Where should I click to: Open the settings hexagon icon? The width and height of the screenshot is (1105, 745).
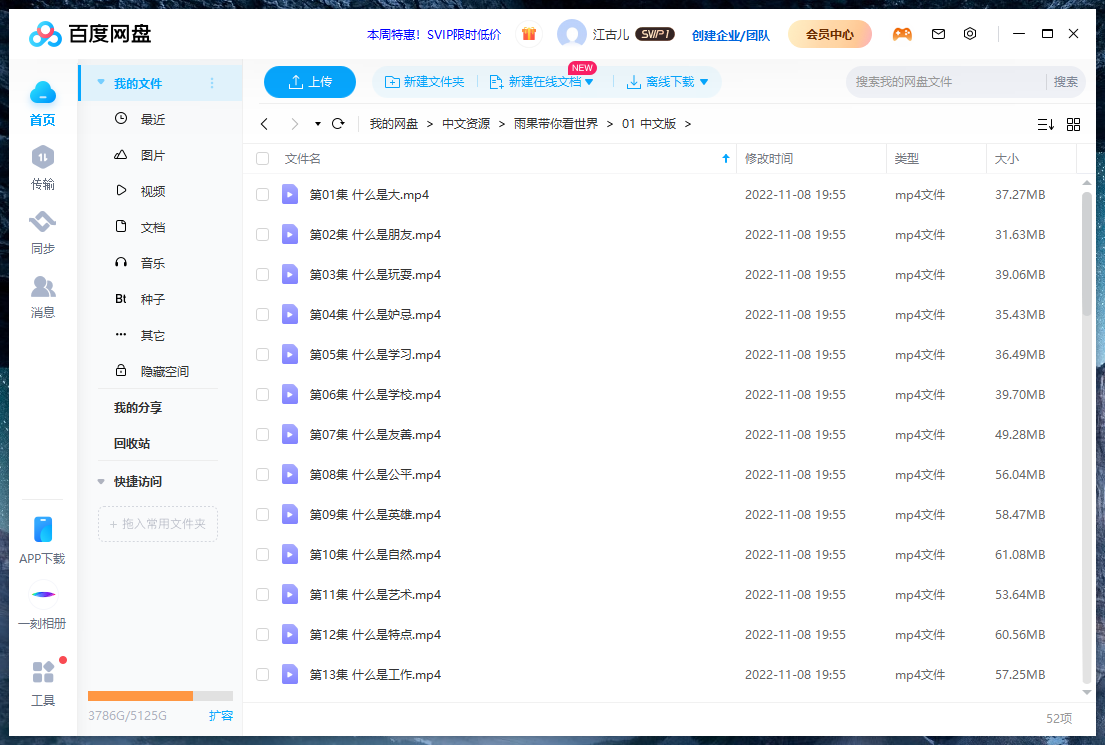pos(970,34)
